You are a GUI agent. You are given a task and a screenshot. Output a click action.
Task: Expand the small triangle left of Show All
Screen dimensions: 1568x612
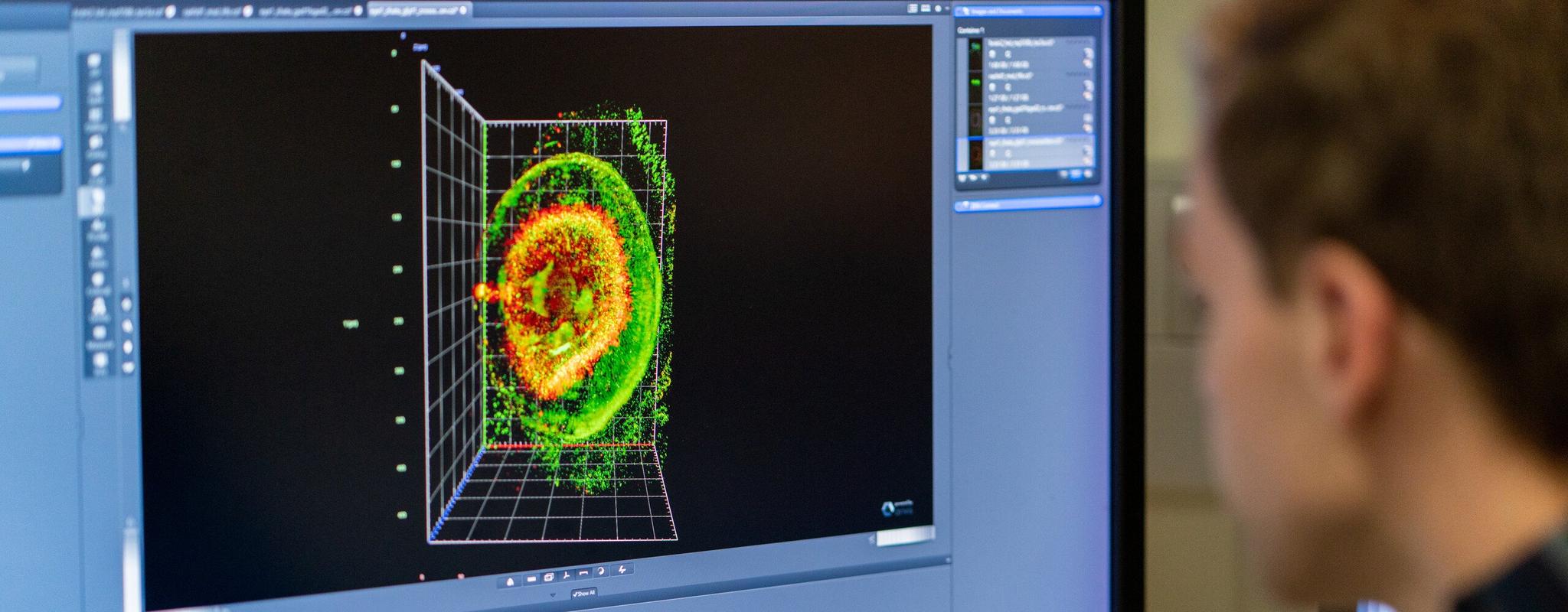coord(553,594)
